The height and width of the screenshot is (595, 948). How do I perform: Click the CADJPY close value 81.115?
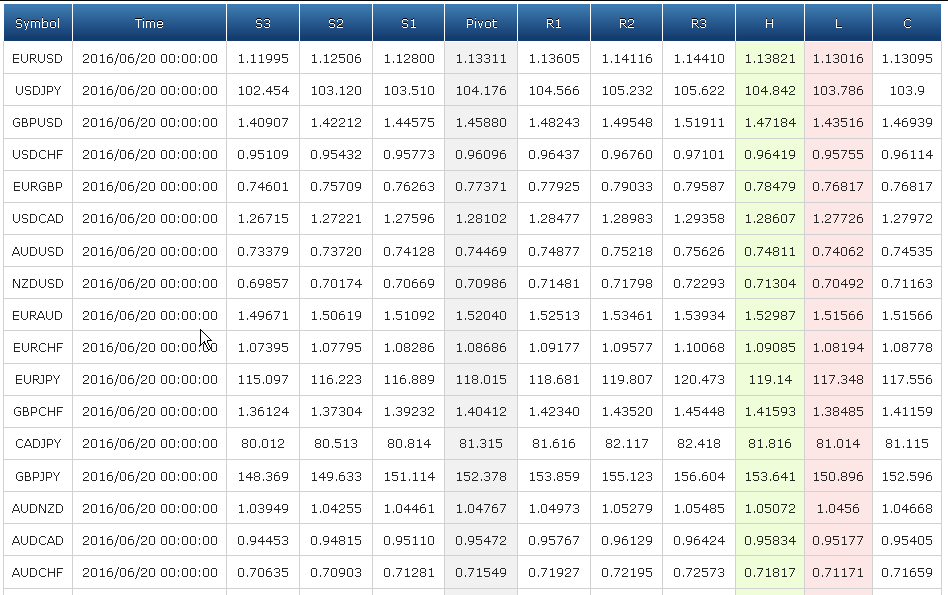coord(907,444)
